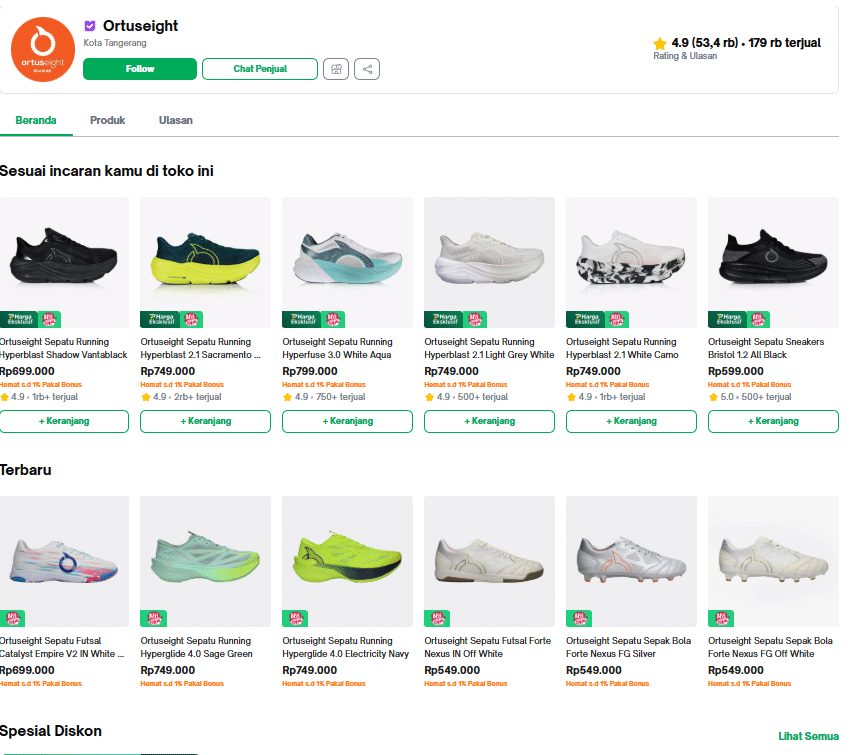Open the Rating & Ulasan link
This screenshot has height=755, width=850.
[x=685, y=56]
